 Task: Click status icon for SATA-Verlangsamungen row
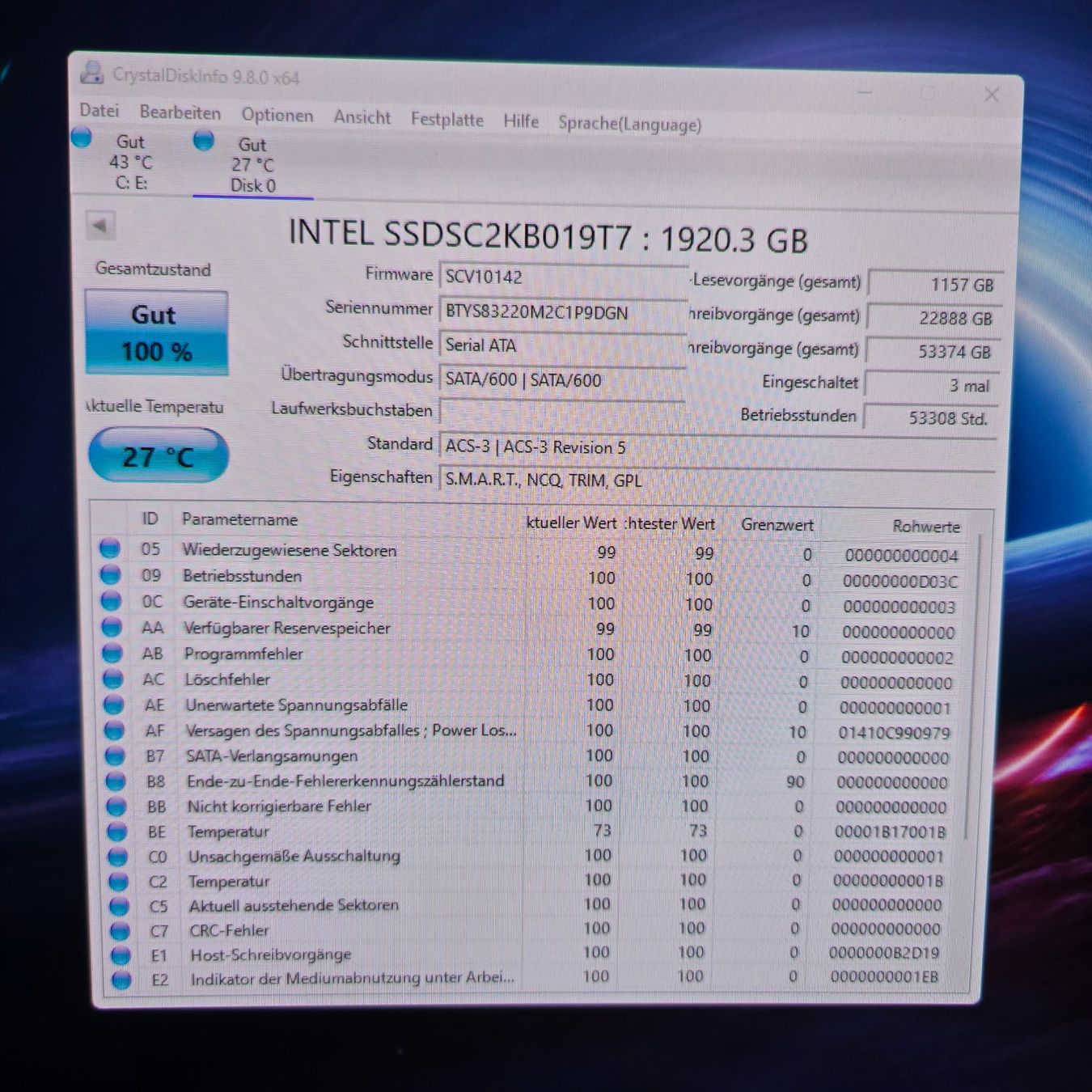[x=116, y=756]
